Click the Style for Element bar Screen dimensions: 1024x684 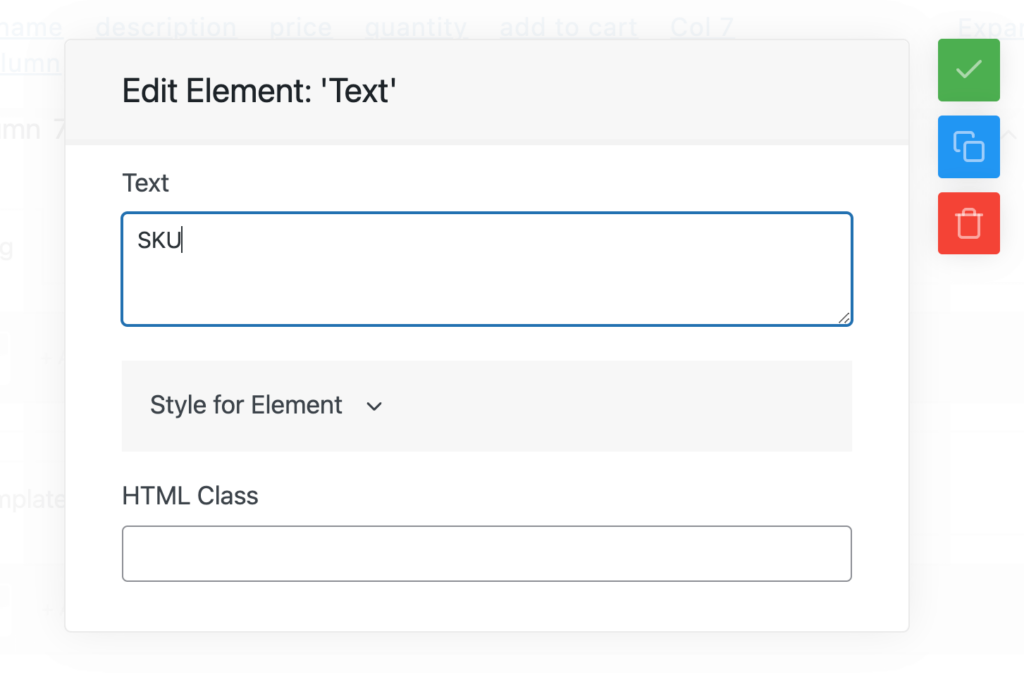click(x=486, y=406)
